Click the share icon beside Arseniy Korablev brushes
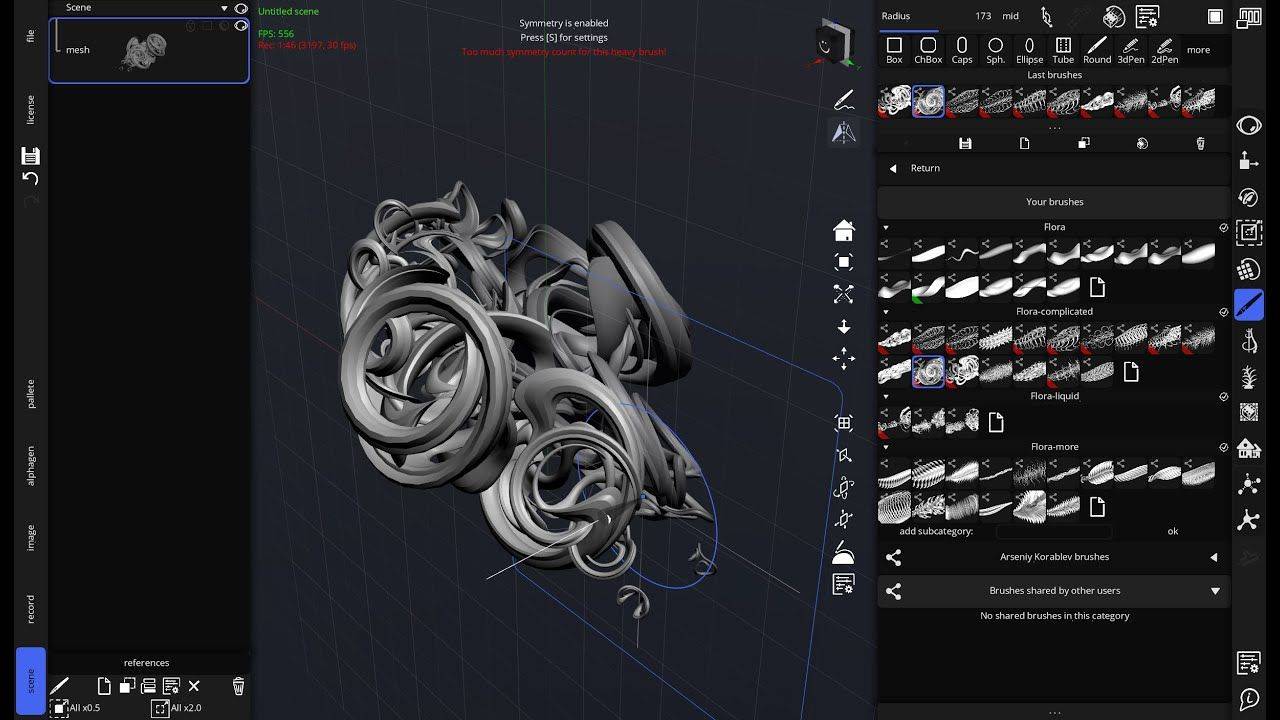 (x=894, y=557)
